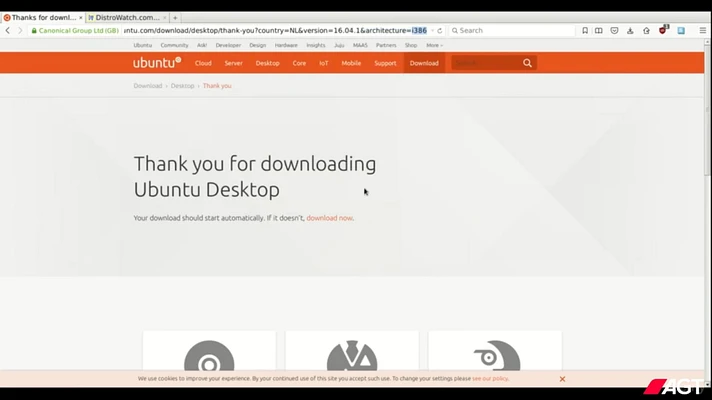Open the URL history dropdown arrow
The image size is (712, 400).
coord(432,30)
